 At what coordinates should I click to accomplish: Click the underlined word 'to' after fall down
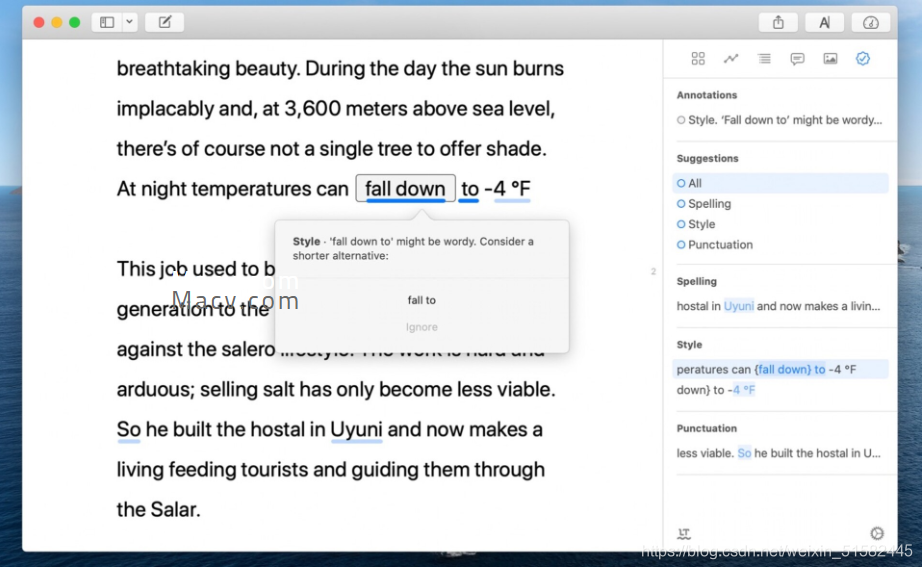point(469,189)
